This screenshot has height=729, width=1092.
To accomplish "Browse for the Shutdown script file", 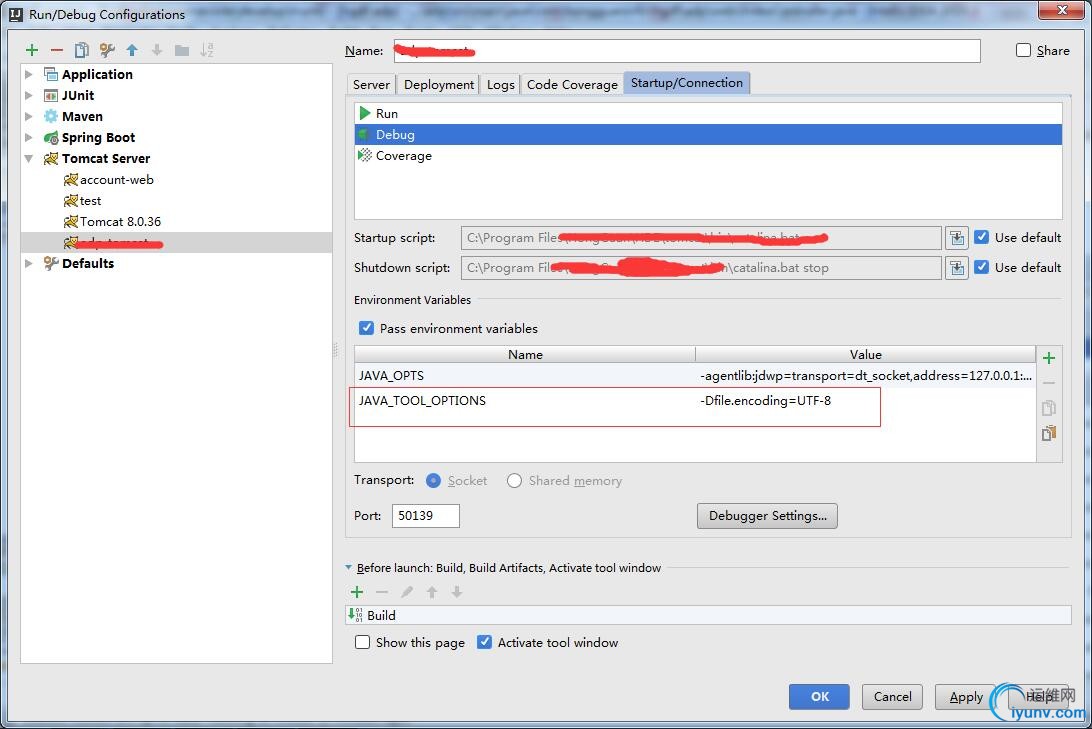I will coord(957,268).
